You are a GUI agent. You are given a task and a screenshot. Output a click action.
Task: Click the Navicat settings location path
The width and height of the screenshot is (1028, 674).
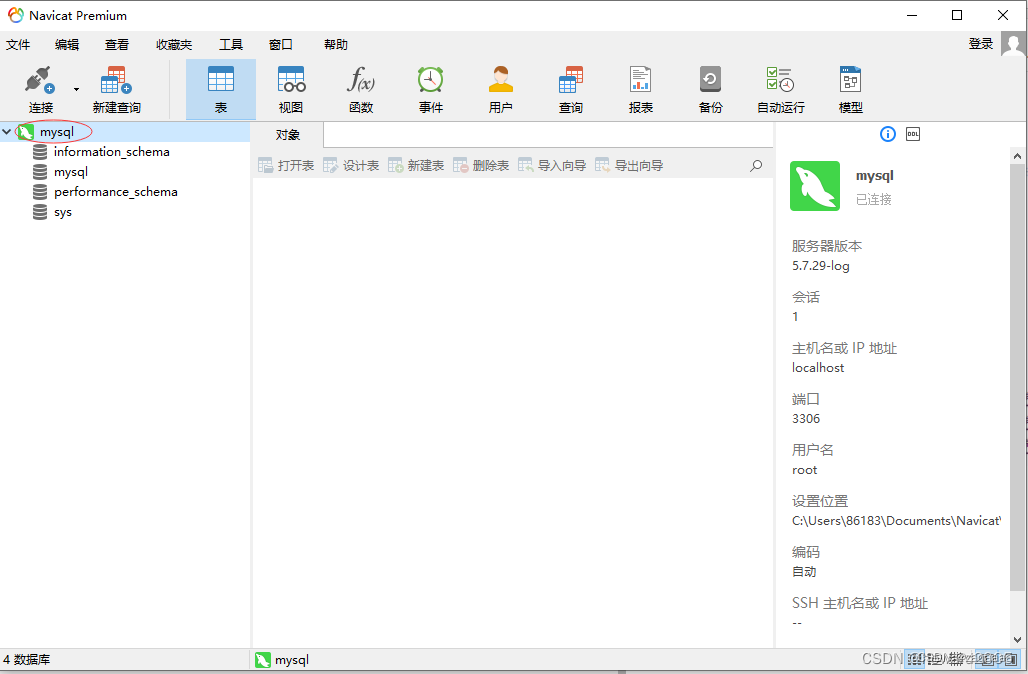point(896,521)
